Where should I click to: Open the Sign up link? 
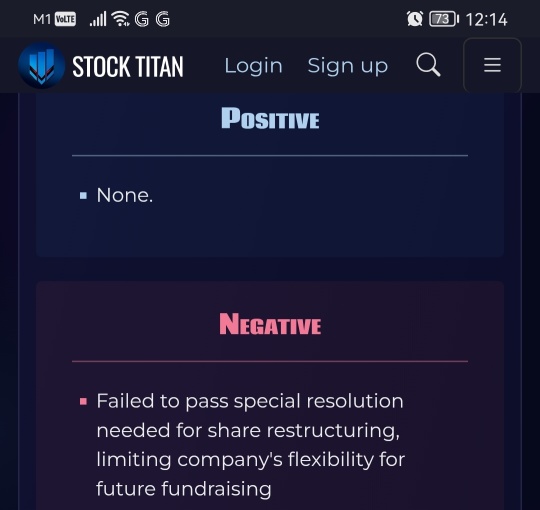point(348,66)
